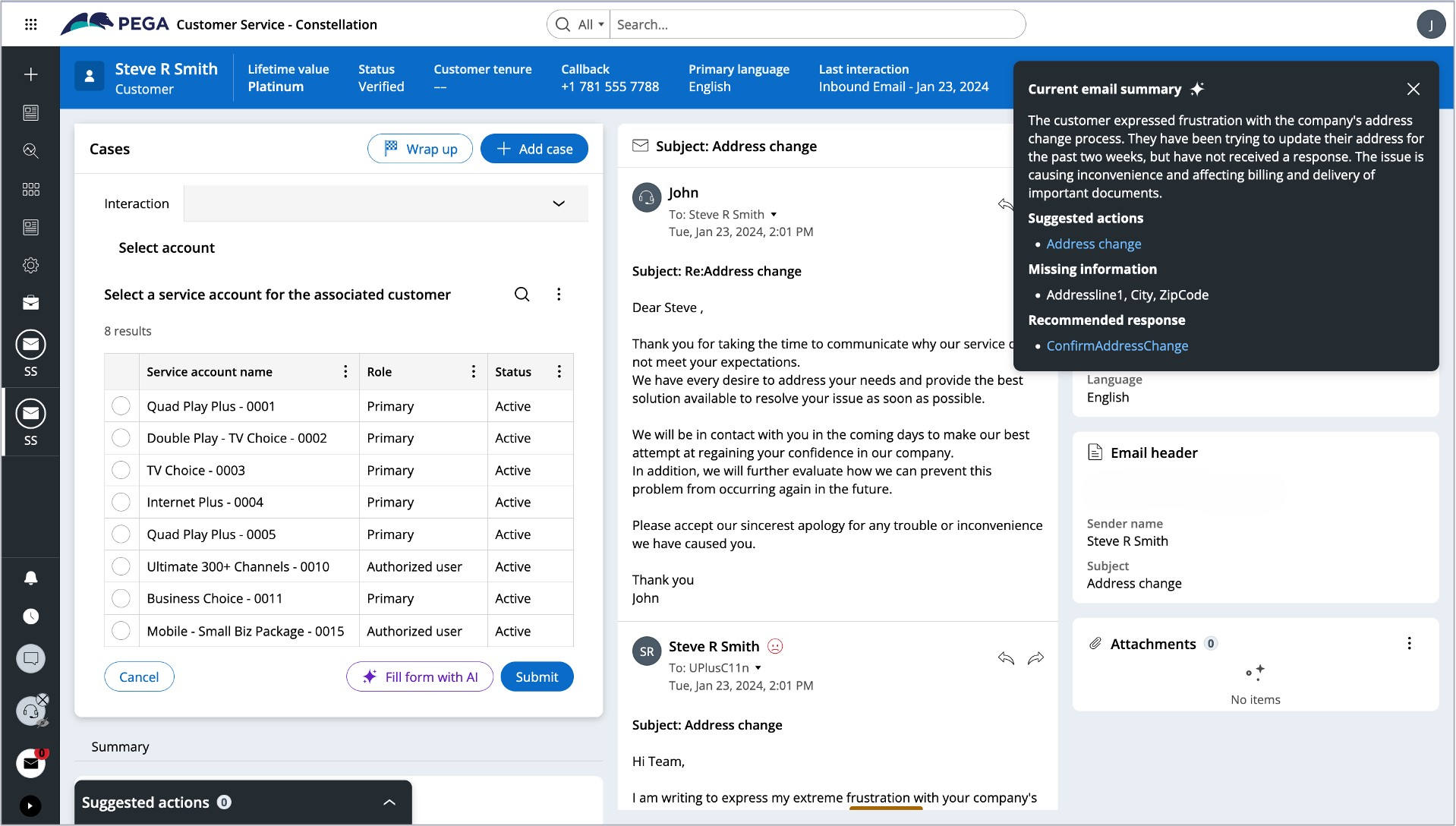Forward Steve R Smith's email
This screenshot has width=1456, height=826.
[x=1035, y=658]
